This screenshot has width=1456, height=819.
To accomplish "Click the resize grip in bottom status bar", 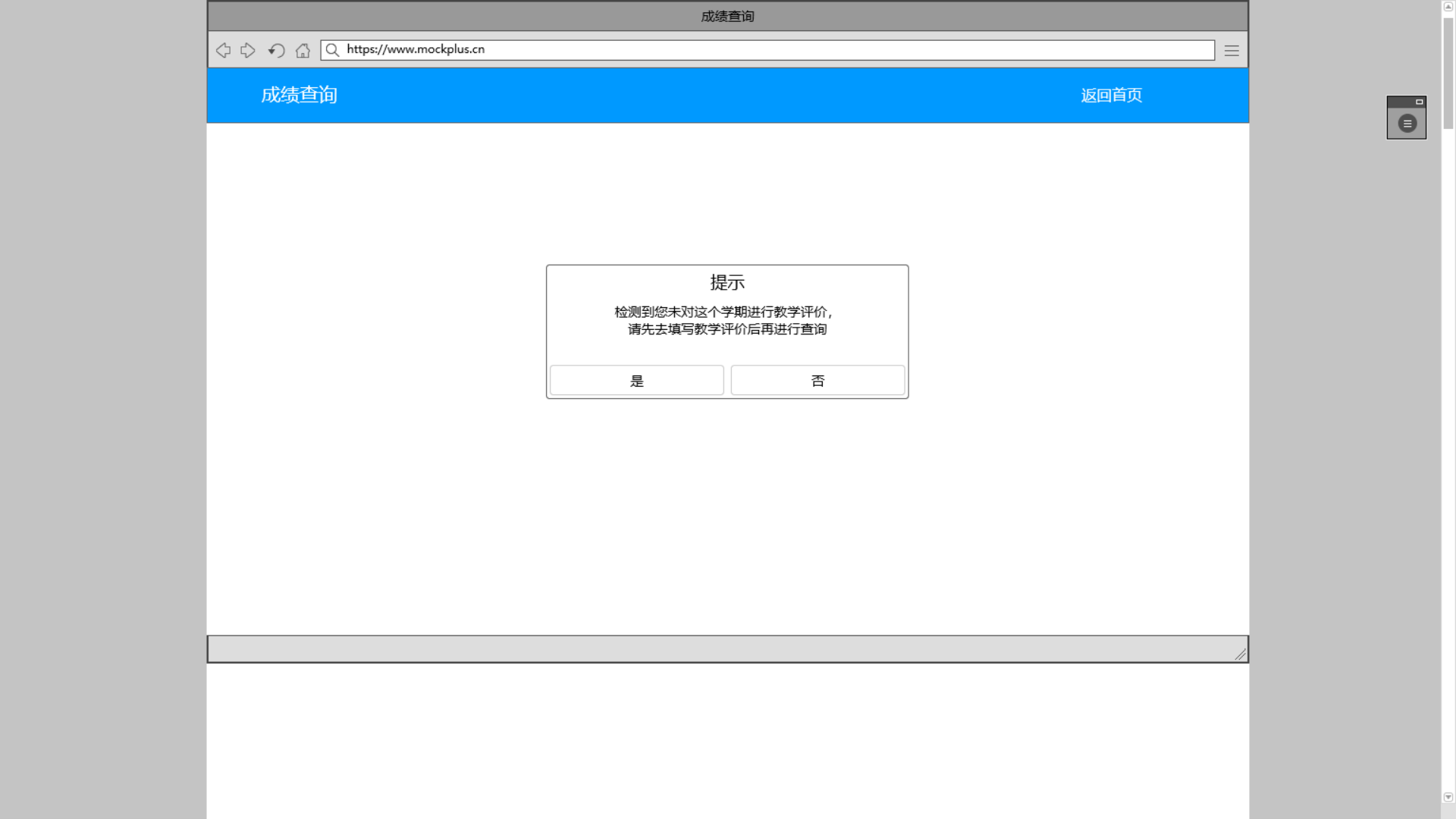I will pos(1240,654).
